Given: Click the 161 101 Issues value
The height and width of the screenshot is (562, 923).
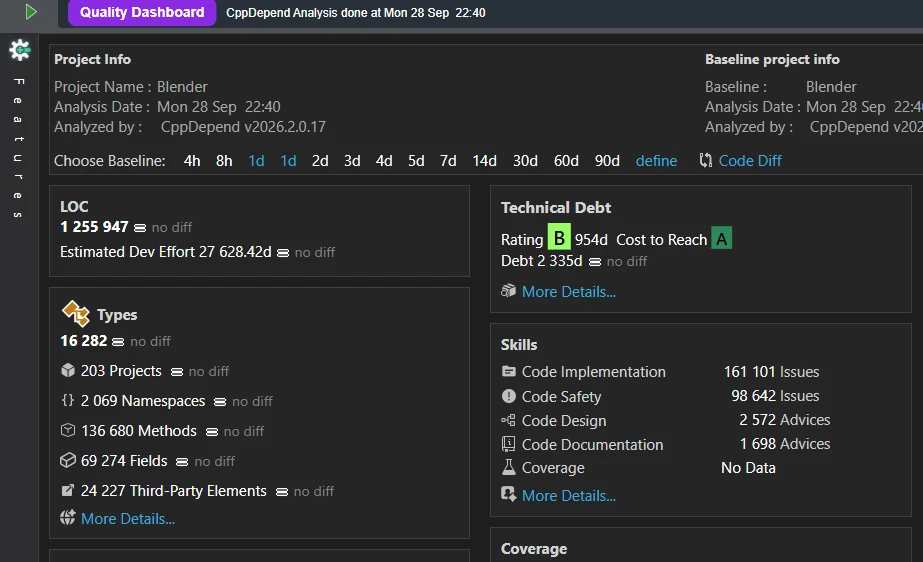Looking at the screenshot, I should 771,371.
